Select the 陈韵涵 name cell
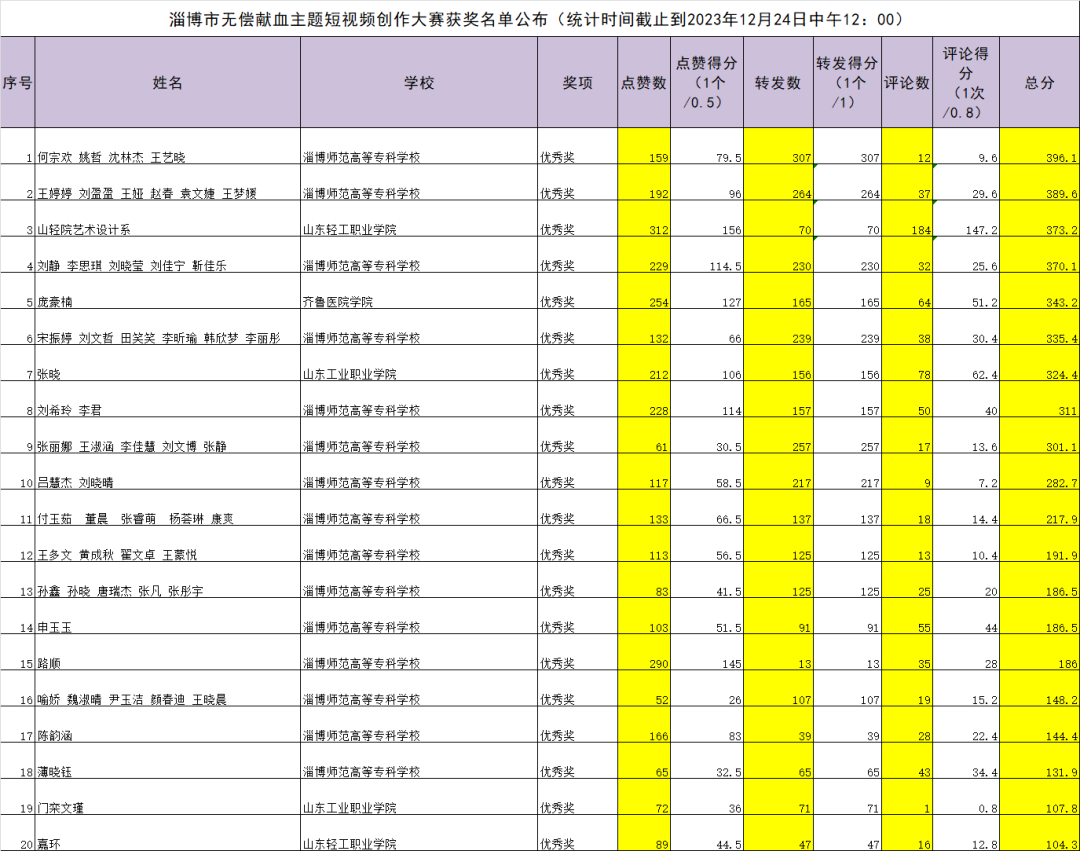This screenshot has height=851, width=1080. pyautogui.click(x=167, y=725)
